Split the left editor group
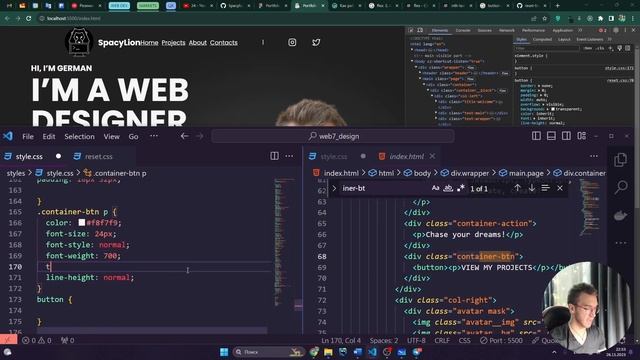This screenshot has width=640, height=360. click(274, 156)
